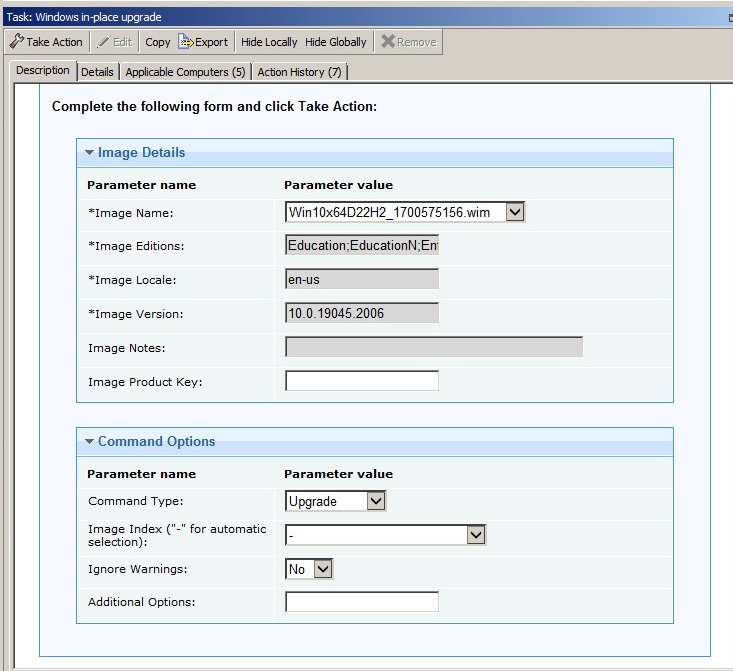This screenshot has height=671, width=733.
Task: Click the Image Version field
Action: (x=362, y=313)
